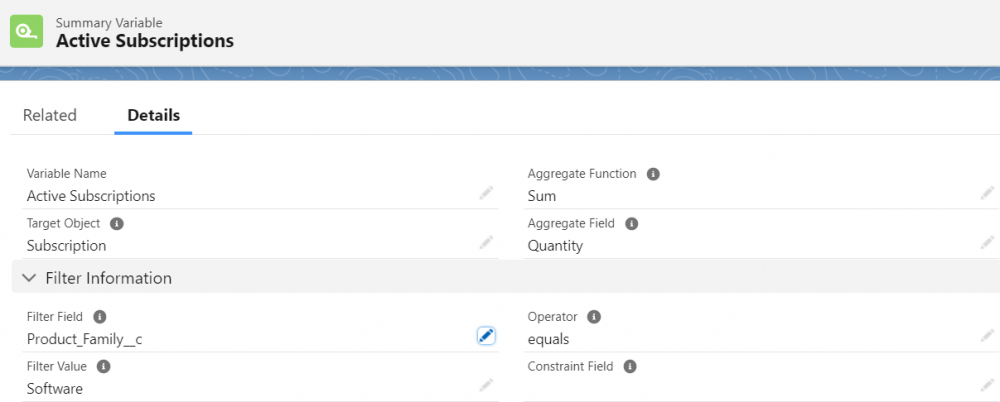This screenshot has width=1000, height=402.
Task: Click info icon next to Operator label
Action: tap(593, 317)
